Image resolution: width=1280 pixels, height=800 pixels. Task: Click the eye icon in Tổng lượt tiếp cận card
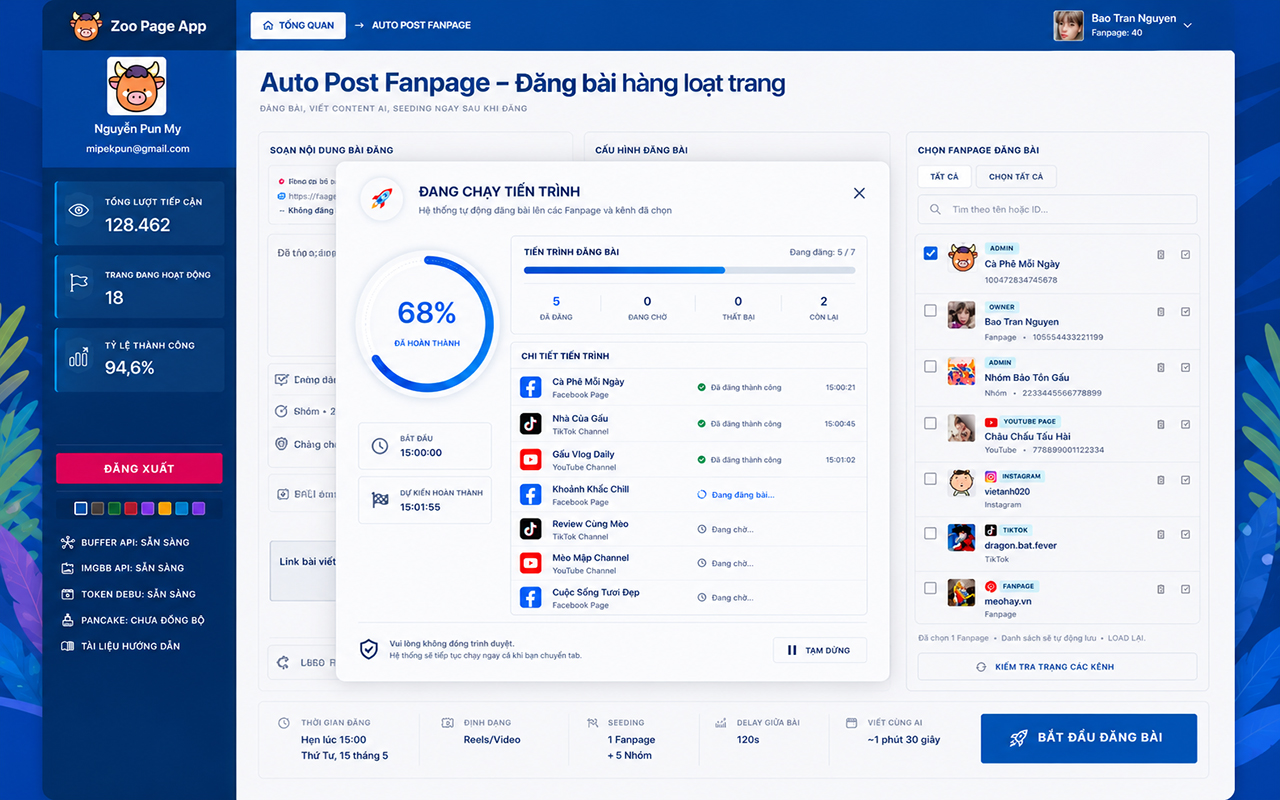pos(79,210)
